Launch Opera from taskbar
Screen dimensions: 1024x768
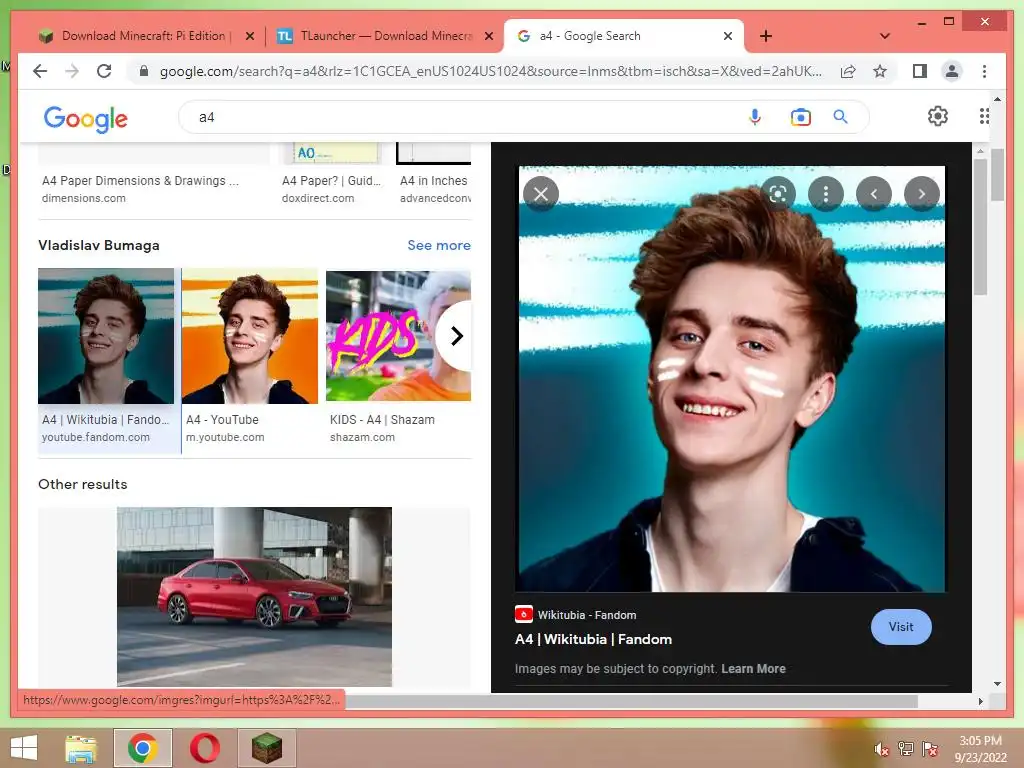point(204,748)
